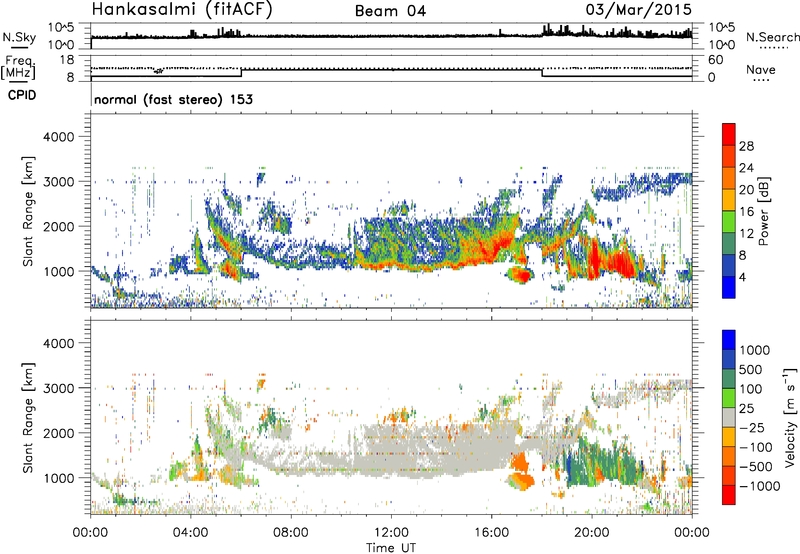Click the 20:00 time tick label
This screenshot has width=800, height=554.
tap(592, 533)
